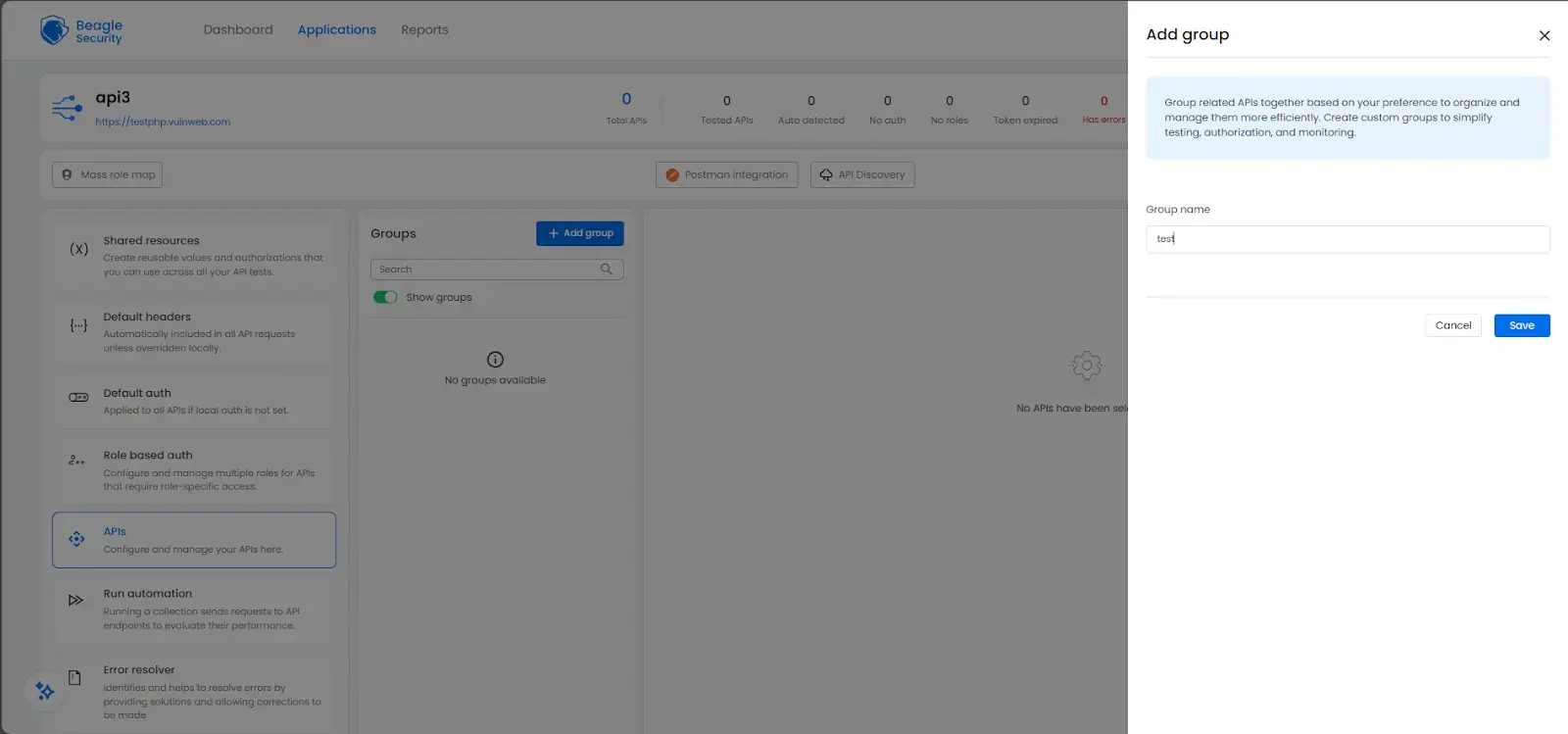Click the Beagle Security logo
The width and height of the screenshot is (1568, 734).
pos(81,30)
